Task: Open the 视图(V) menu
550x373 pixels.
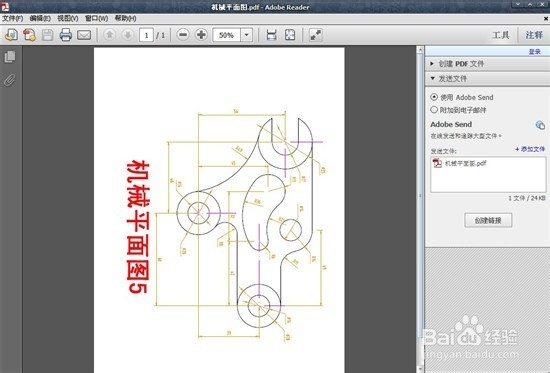Action: [x=68, y=18]
